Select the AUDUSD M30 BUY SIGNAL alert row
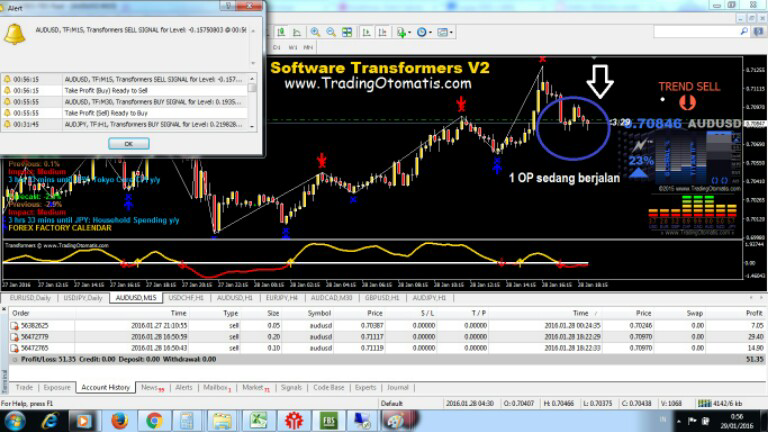Screen dimensions: 768x432 [x=125, y=102]
